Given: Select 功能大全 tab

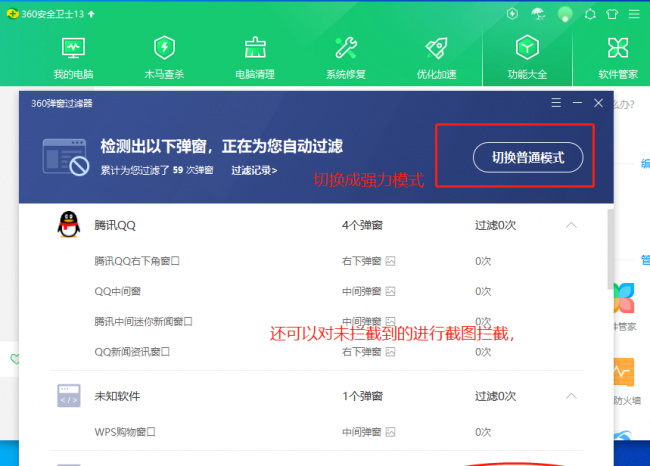Looking at the screenshot, I should pos(527,58).
